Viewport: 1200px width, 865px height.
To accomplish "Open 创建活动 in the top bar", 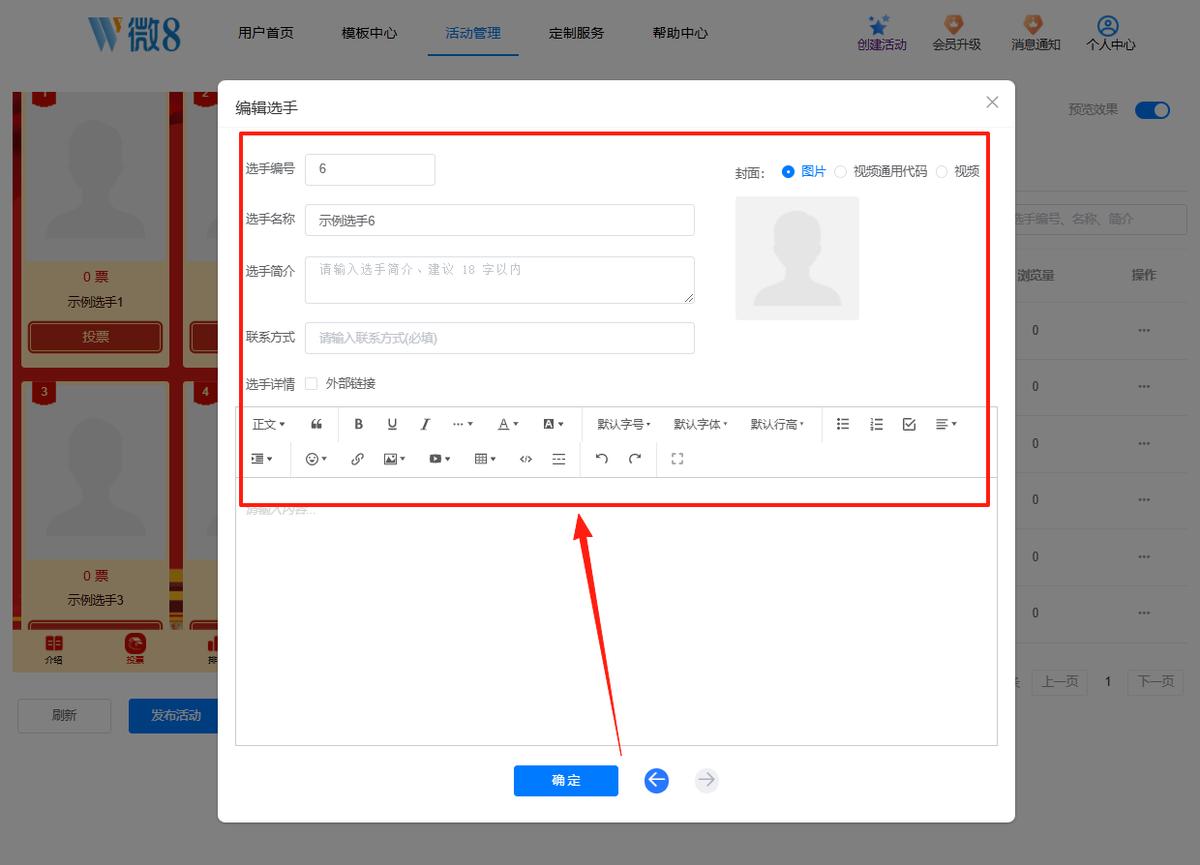I will (881, 33).
